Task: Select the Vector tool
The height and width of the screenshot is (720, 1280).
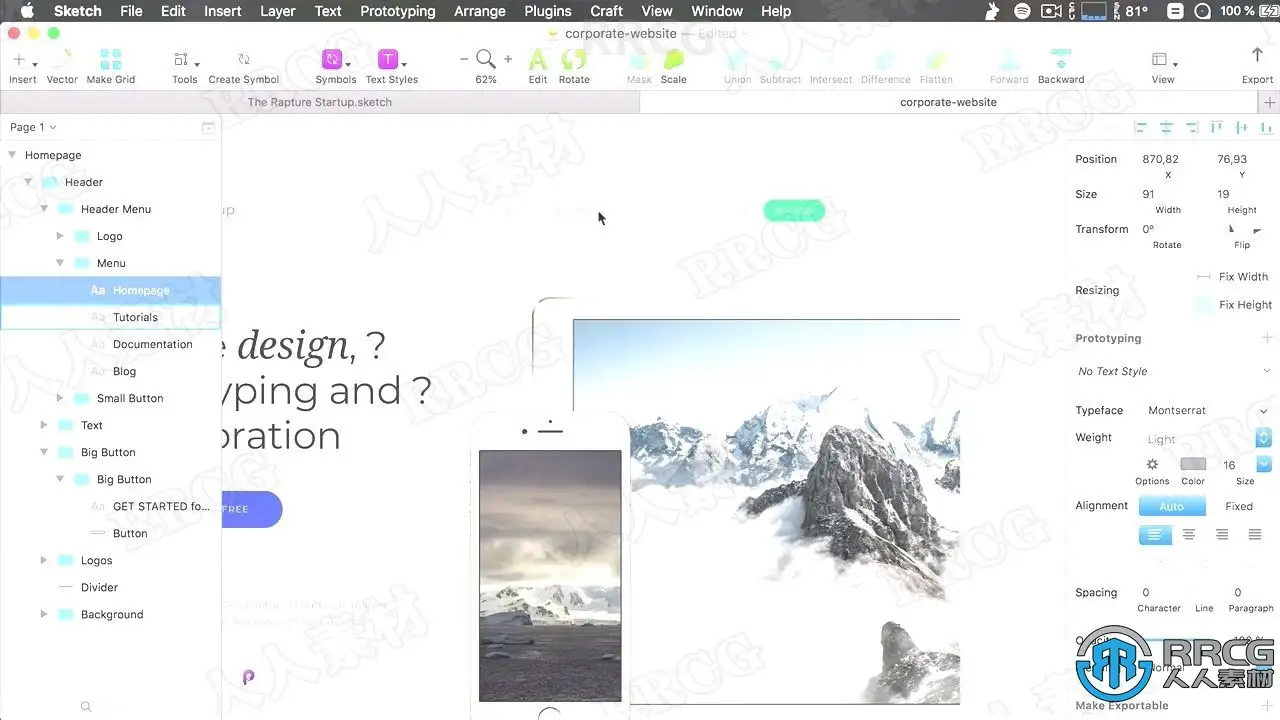Action: click(x=62, y=66)
